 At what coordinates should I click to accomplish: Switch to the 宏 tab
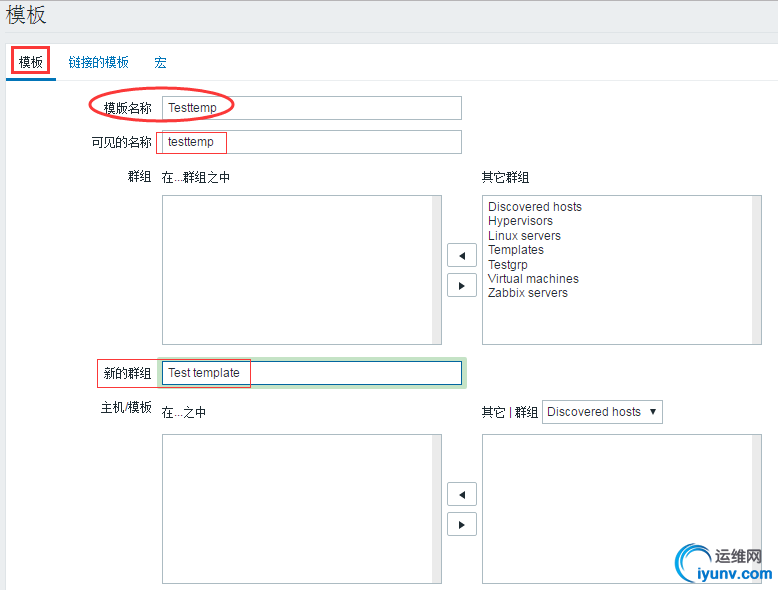160,62
